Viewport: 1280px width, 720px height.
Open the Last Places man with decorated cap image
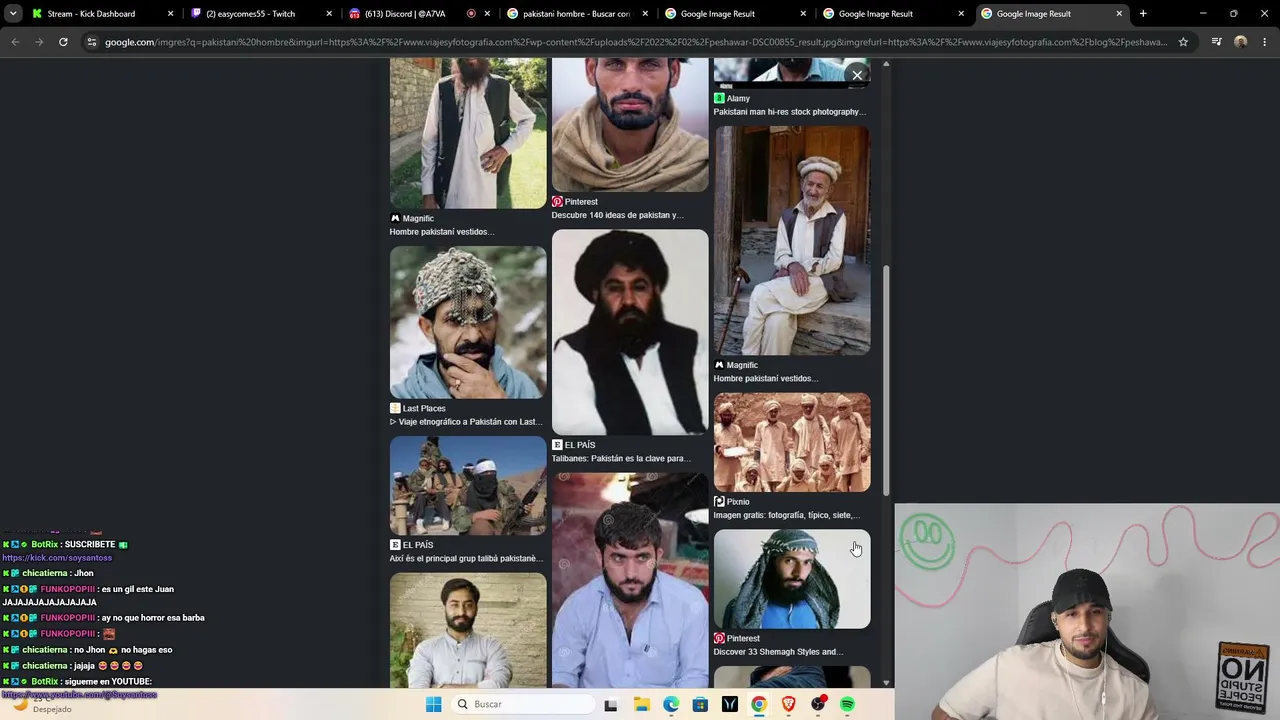468,322
